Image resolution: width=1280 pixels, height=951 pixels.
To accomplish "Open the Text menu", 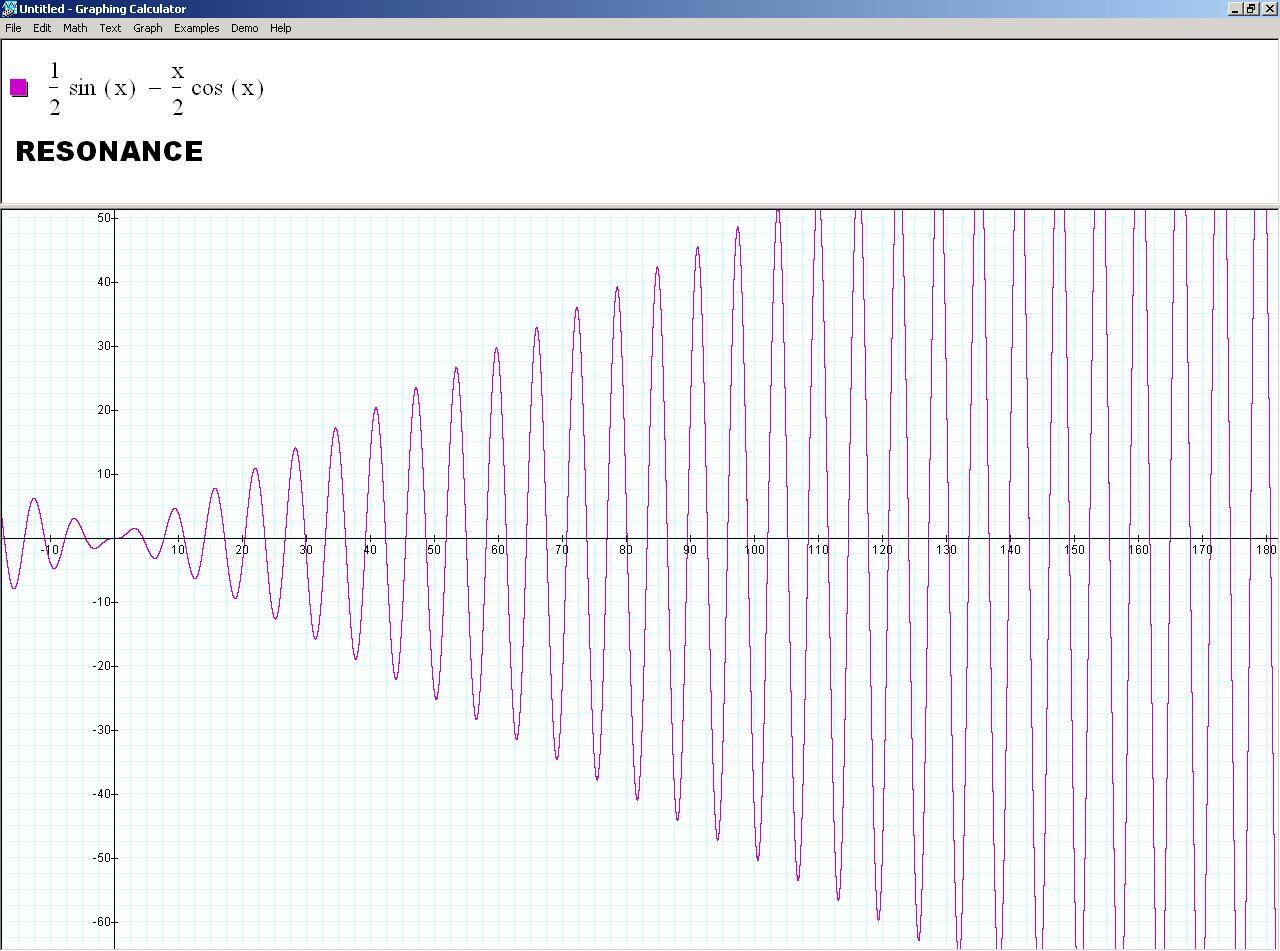I will [x=110, y=28].
